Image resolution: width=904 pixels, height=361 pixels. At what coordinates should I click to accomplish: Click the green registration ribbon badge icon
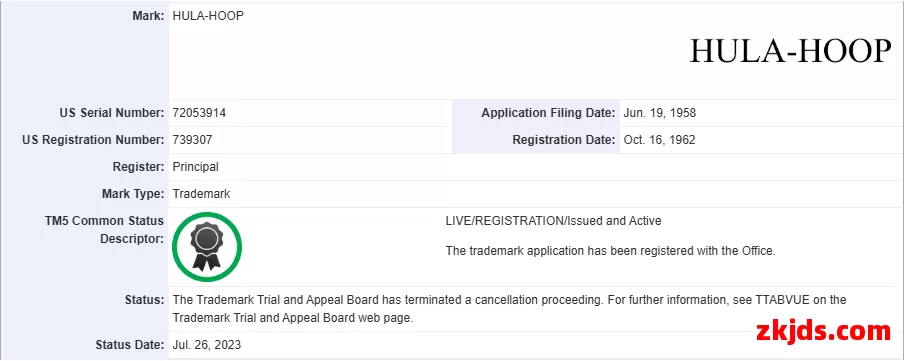coord(207,247)
